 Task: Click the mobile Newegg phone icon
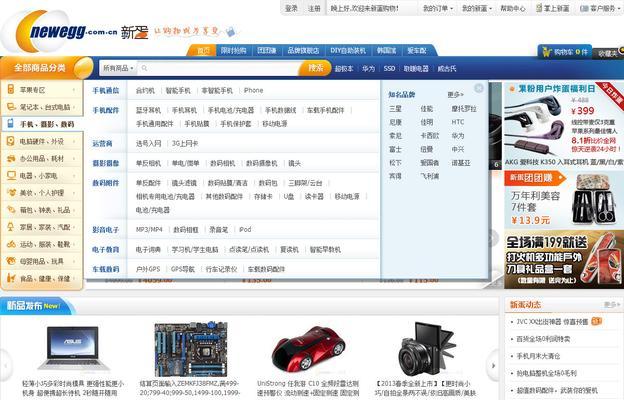[539, 8]
